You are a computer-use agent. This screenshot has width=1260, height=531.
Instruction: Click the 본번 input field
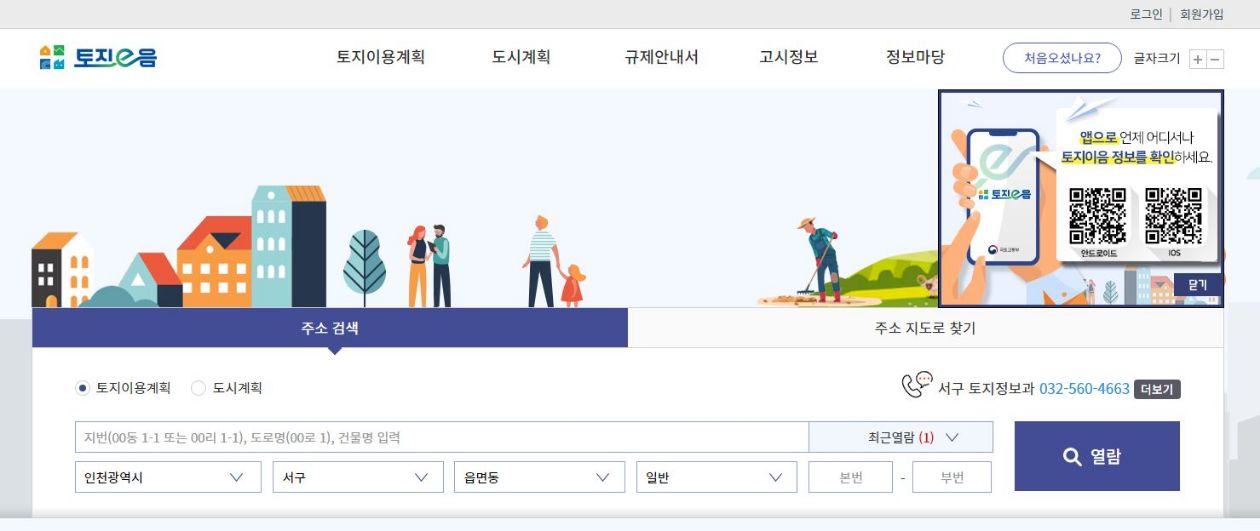pos(850,477)
